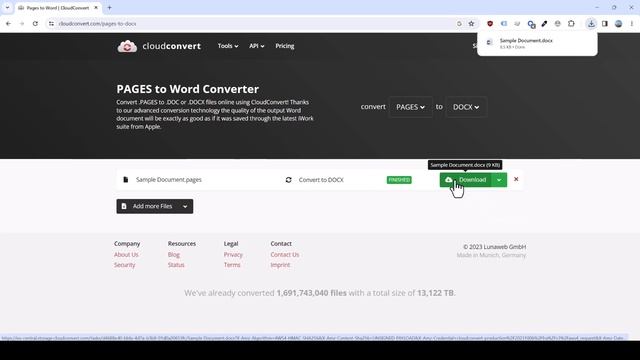Click the © 2023 Lunaweb GmbH text
Image resolution: width=640 pixels, height=360 pixels.
[x=495, y=247]
